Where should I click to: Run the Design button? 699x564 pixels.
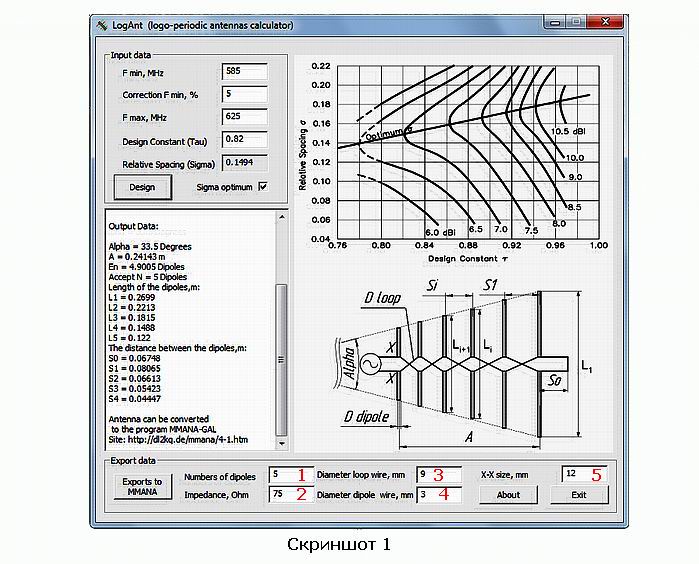(142, 187)
